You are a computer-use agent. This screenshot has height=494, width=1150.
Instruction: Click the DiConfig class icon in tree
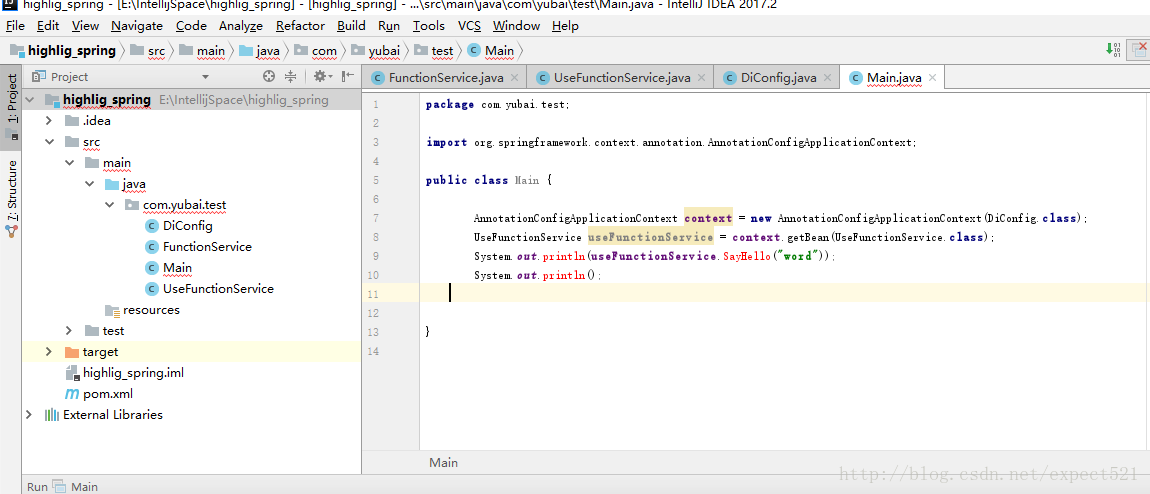152,226
